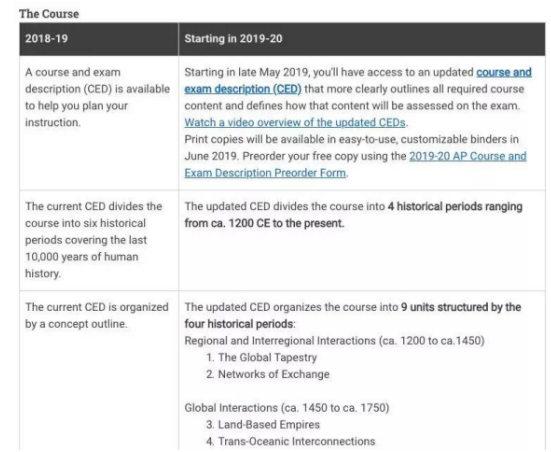Click 'Global Interactions (ca. 1450 to ca. 1750)' heading
The height and width of the screenshot is (452, 551).
pyautogui.click(x=287, y=408)
